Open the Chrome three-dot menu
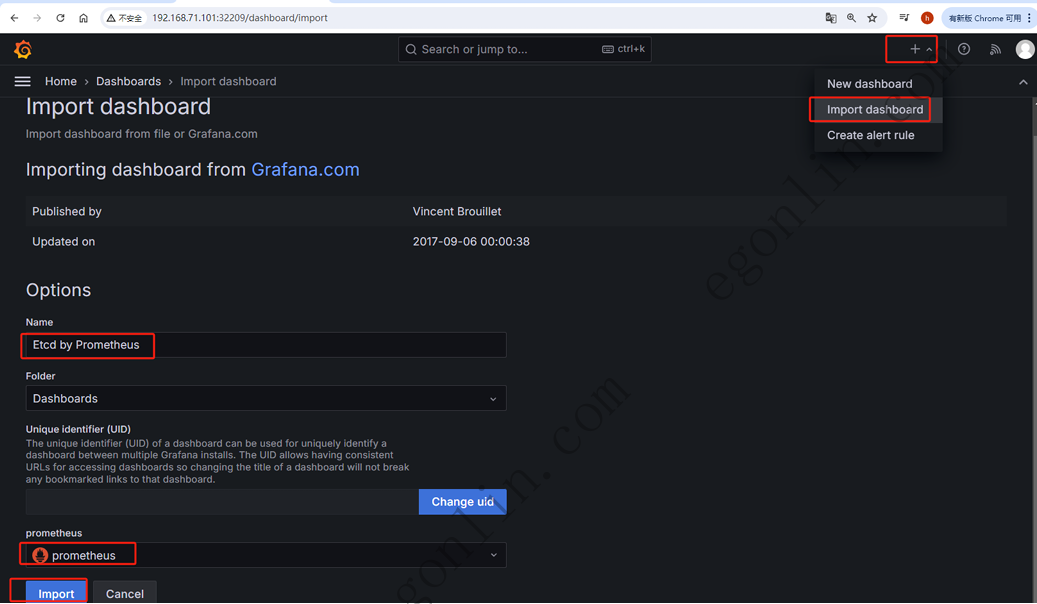This screenshot has width=1037, height=604. (1030, 18)
